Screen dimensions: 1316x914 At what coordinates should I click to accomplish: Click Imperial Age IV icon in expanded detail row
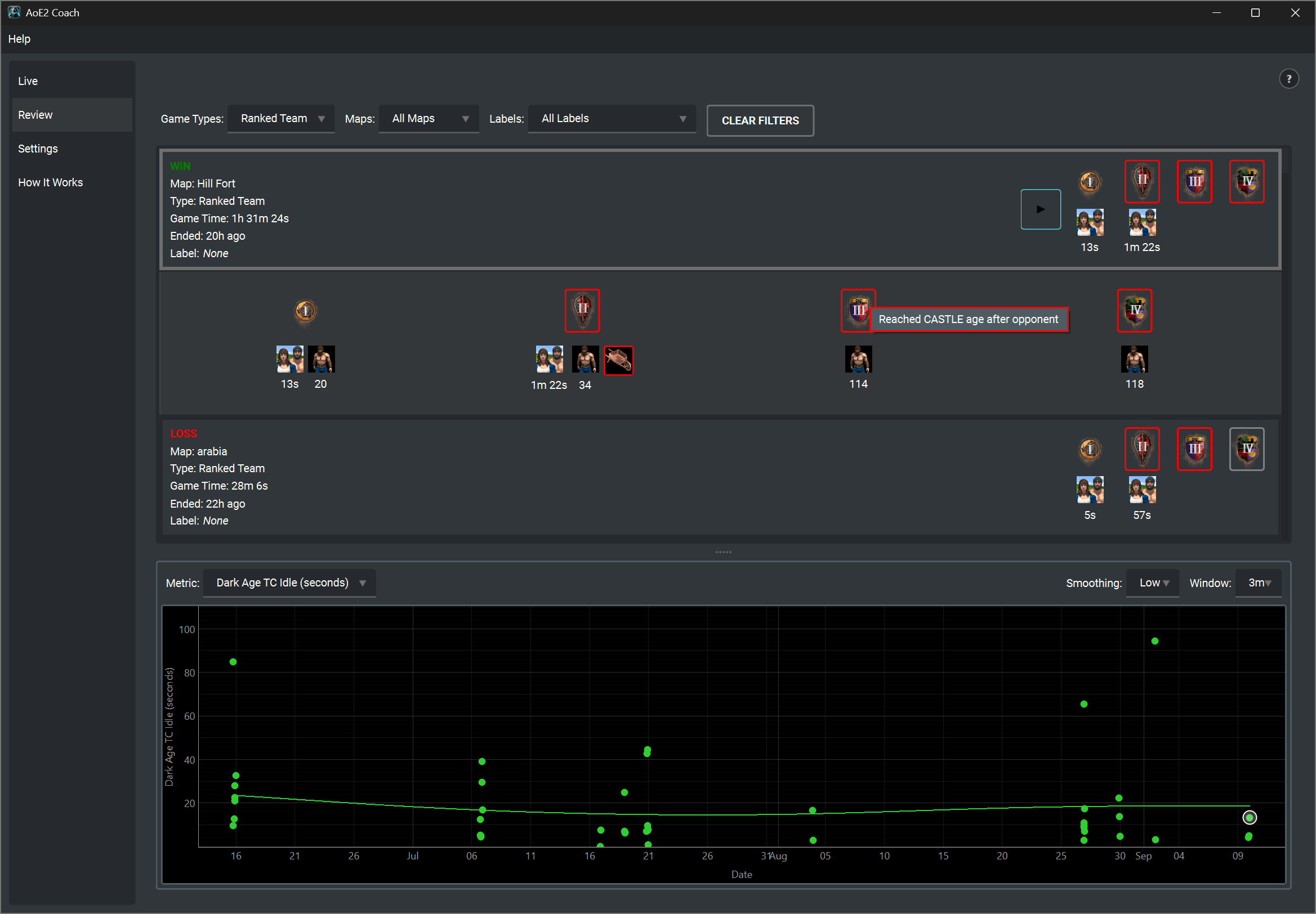(x=1134, y=311)
